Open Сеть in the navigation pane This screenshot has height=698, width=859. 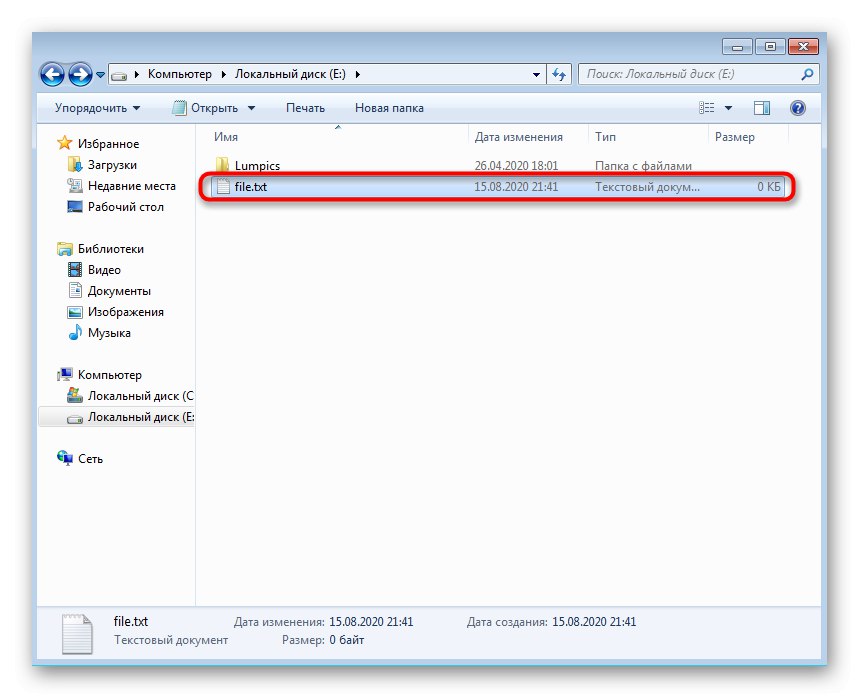point(90,459)
